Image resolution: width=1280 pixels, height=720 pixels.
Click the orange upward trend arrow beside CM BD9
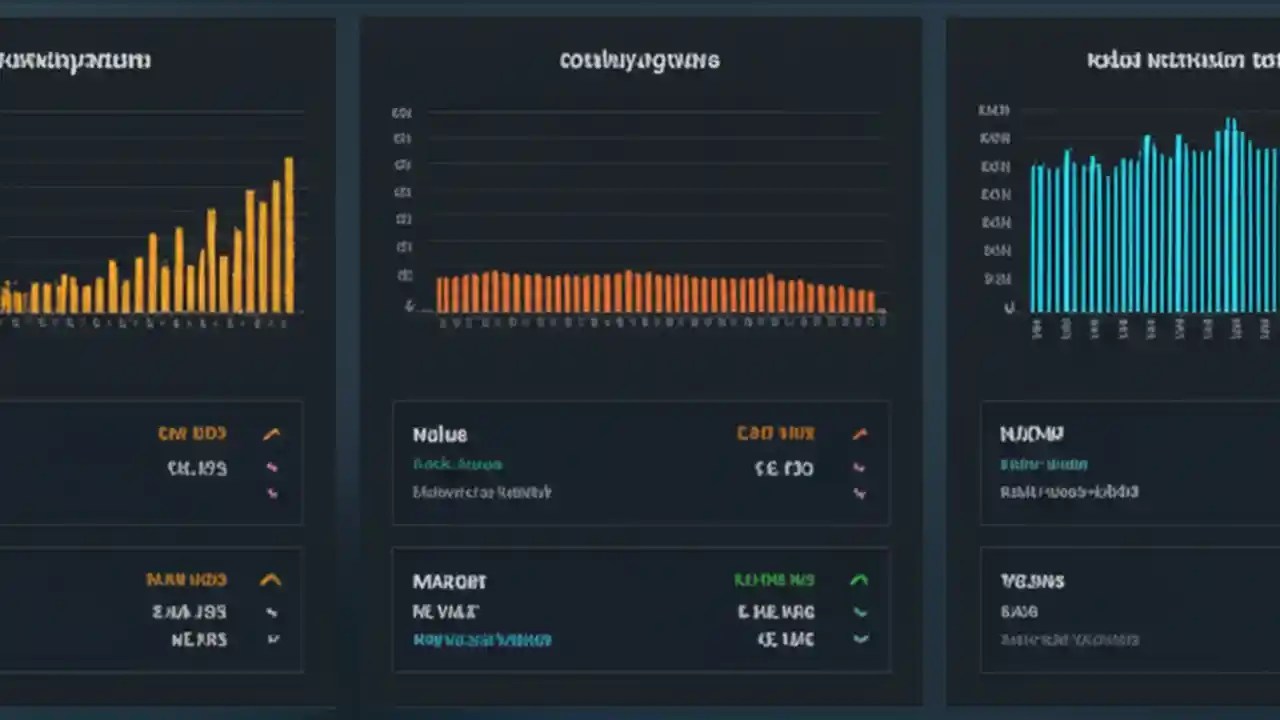pyautogui.click(x=271, y=433)
